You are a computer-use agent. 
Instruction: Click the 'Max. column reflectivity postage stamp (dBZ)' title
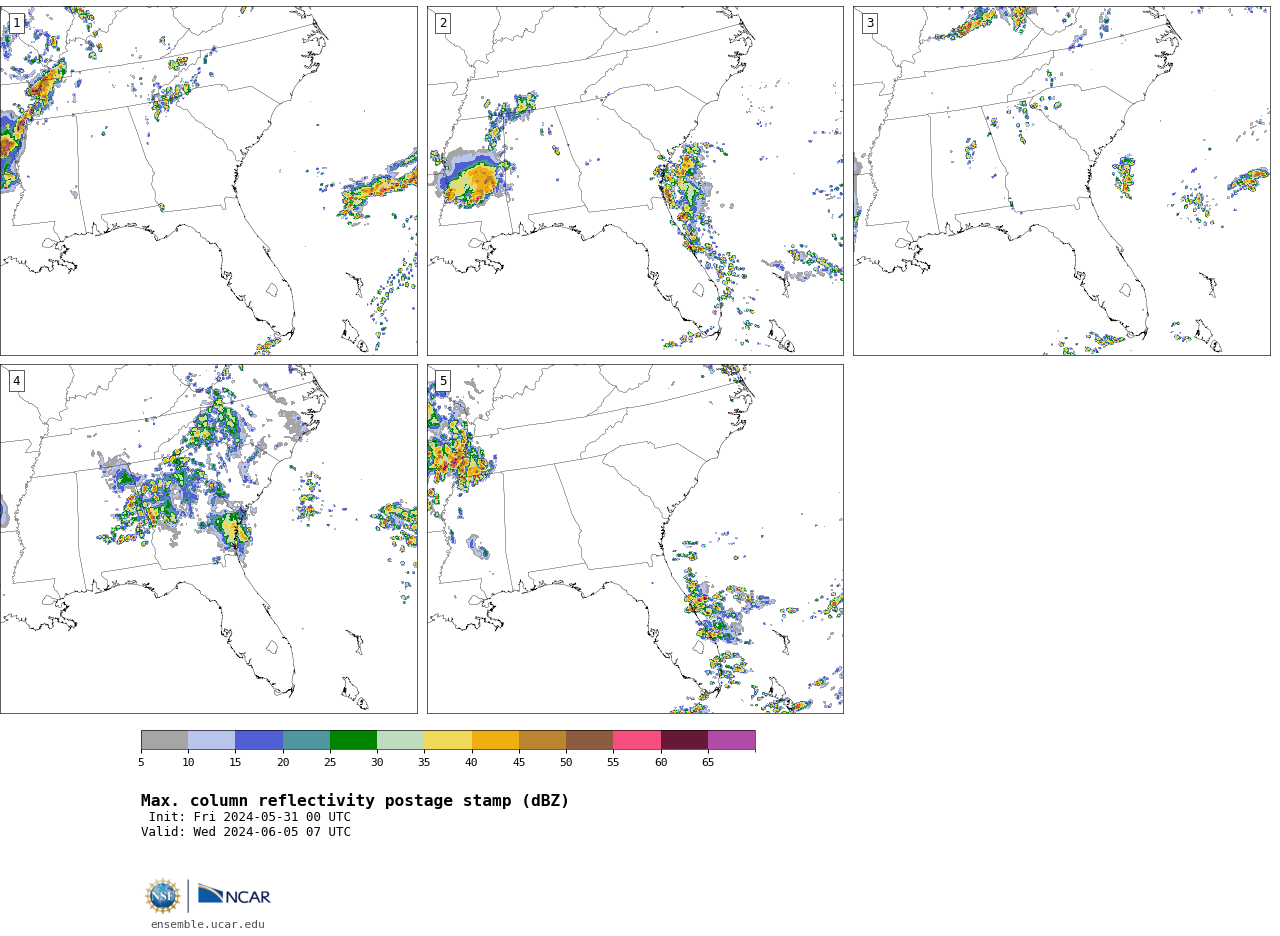click(x=355, y=801)
